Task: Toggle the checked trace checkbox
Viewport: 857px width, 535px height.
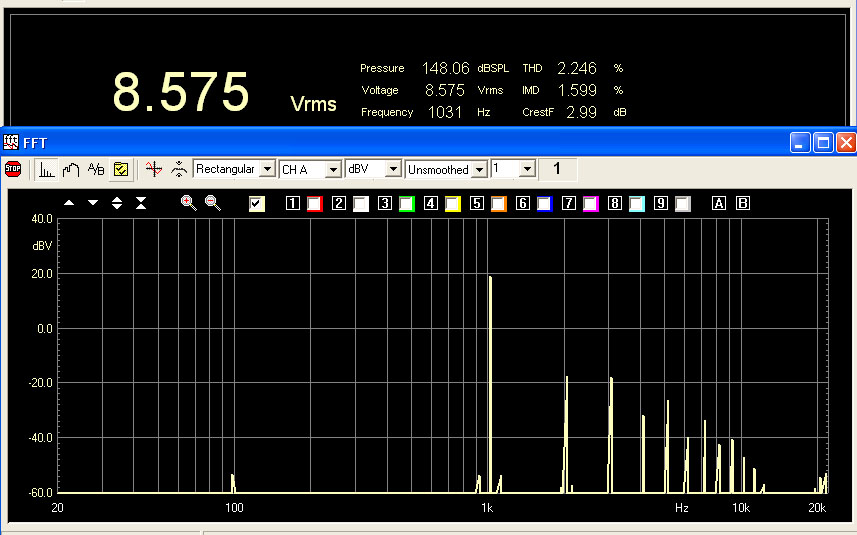Action: coord(257,204)
